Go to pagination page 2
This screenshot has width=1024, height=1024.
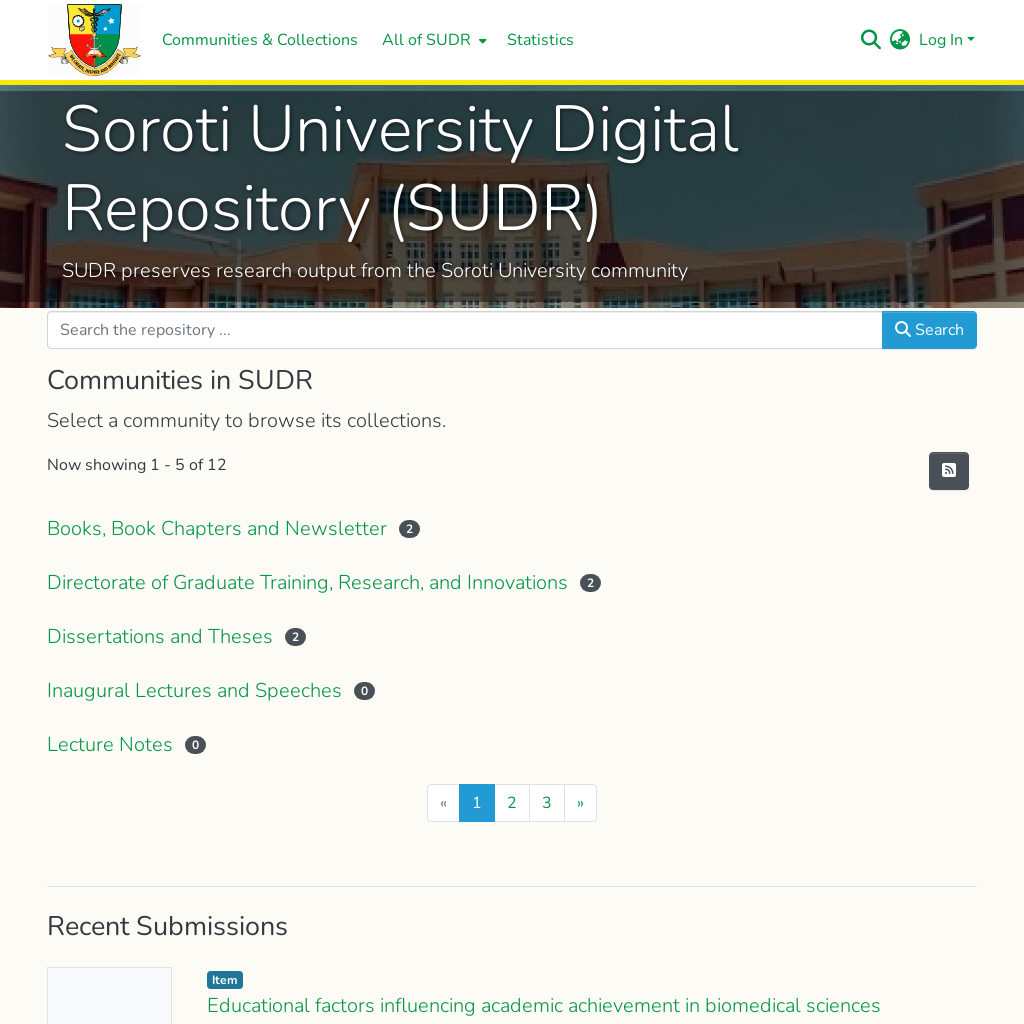tap(512, 803)
